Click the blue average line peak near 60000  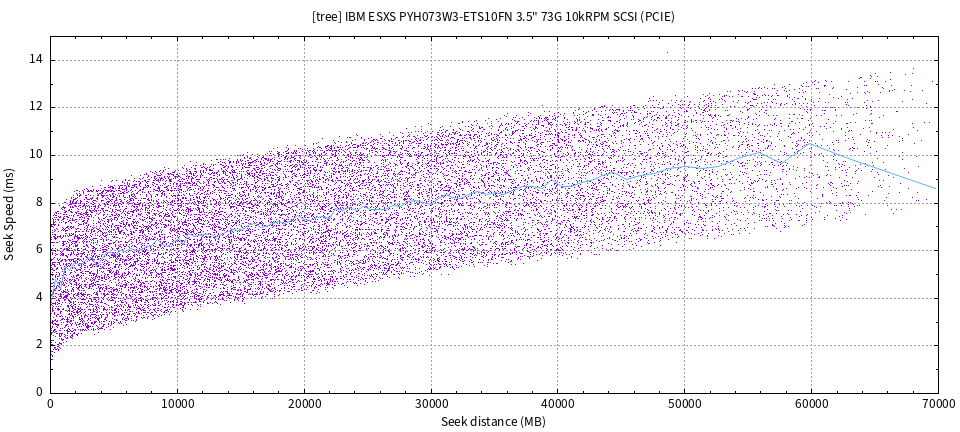coord(811,144)
